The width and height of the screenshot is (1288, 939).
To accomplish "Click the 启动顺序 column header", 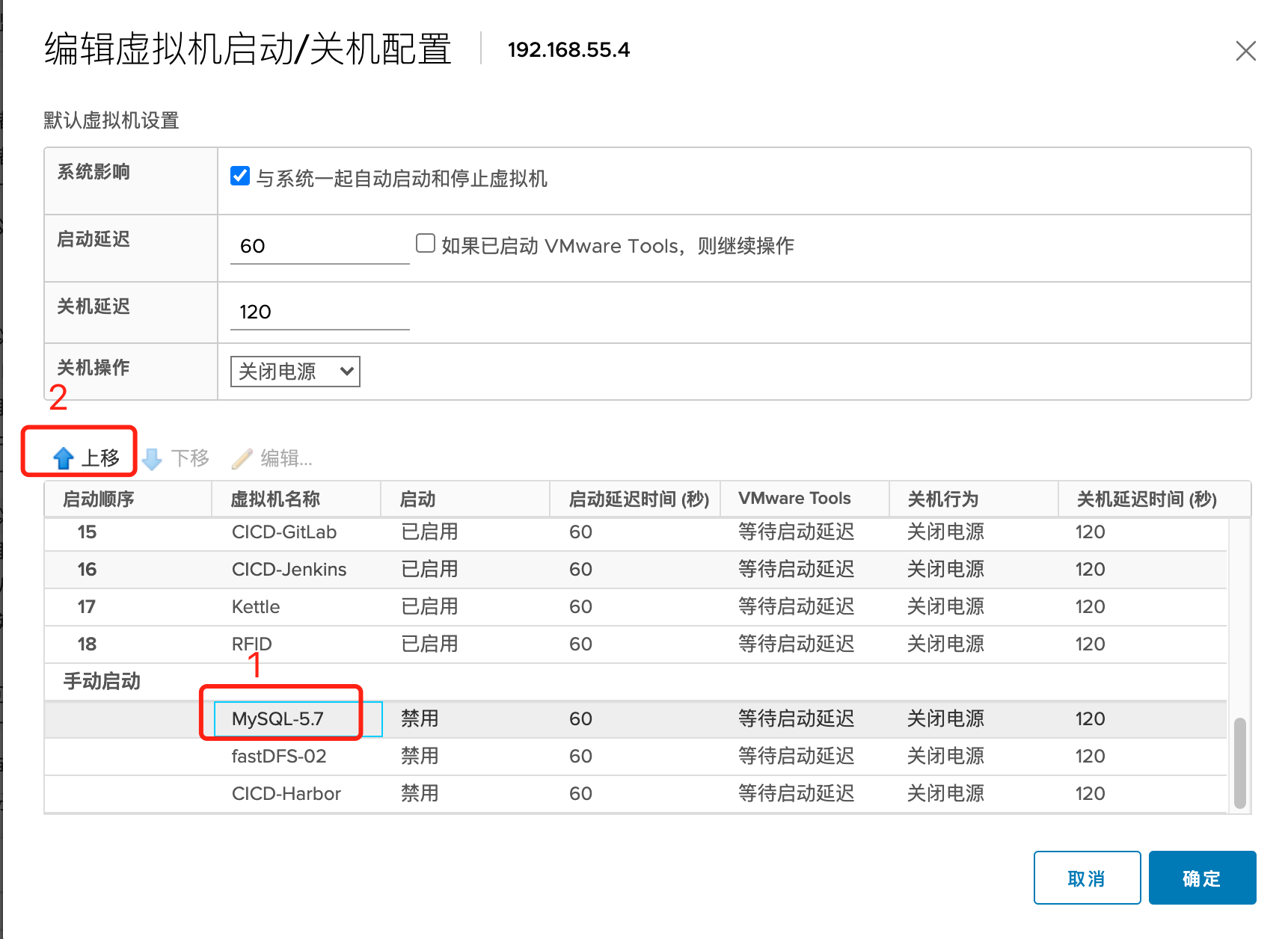I will (99, 499).
